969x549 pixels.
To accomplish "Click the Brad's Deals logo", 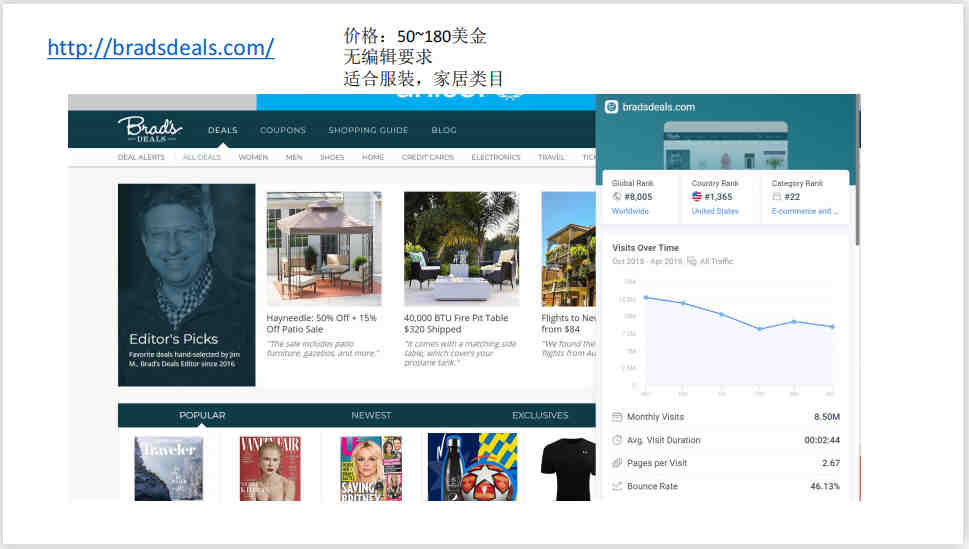I will click(150, 129).
